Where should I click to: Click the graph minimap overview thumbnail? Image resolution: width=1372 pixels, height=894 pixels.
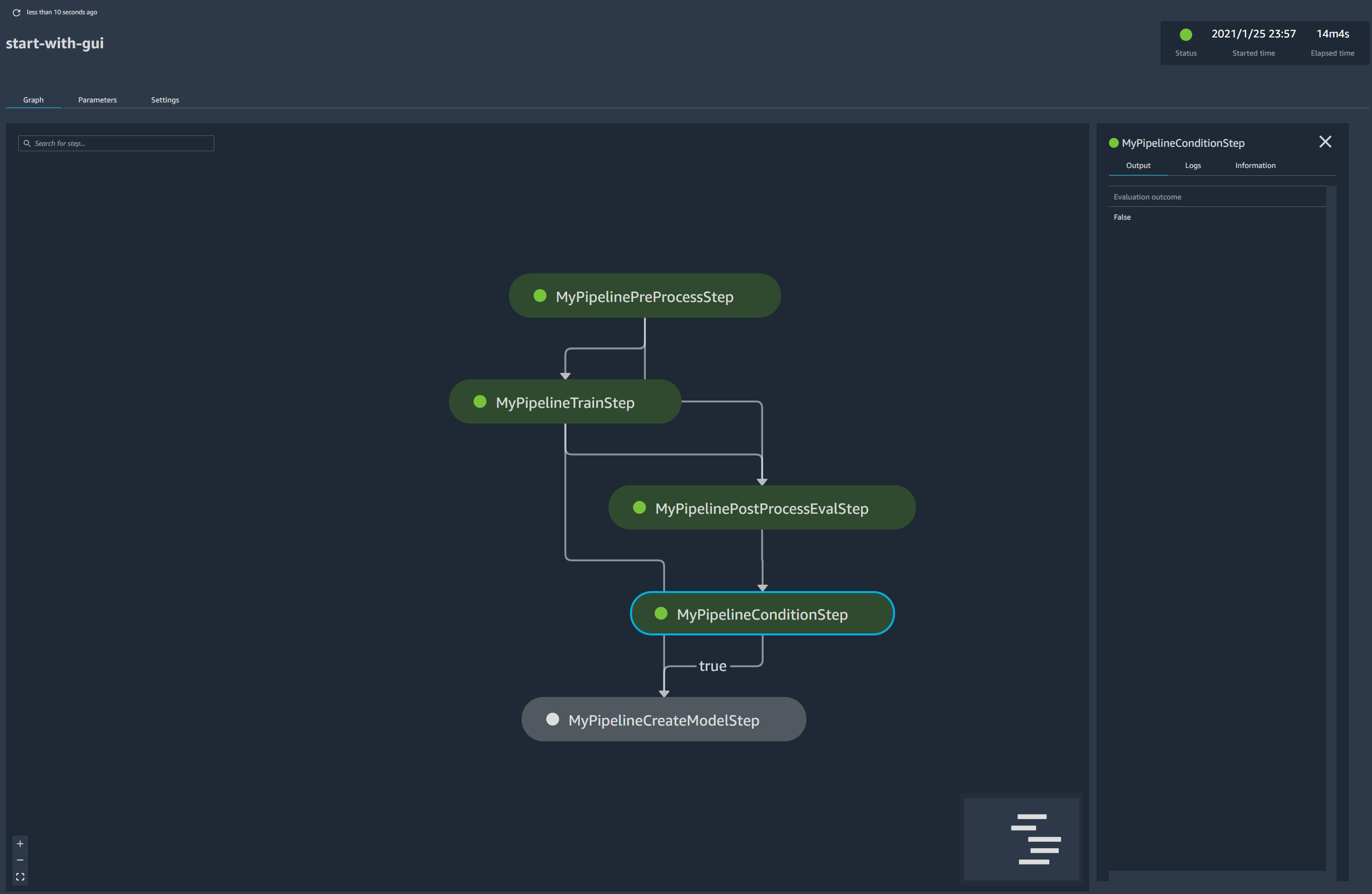click(1021, 839)
